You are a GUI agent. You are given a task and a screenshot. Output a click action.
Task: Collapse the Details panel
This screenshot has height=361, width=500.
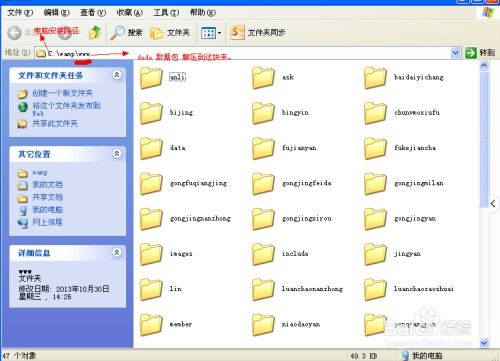point(117,253)
